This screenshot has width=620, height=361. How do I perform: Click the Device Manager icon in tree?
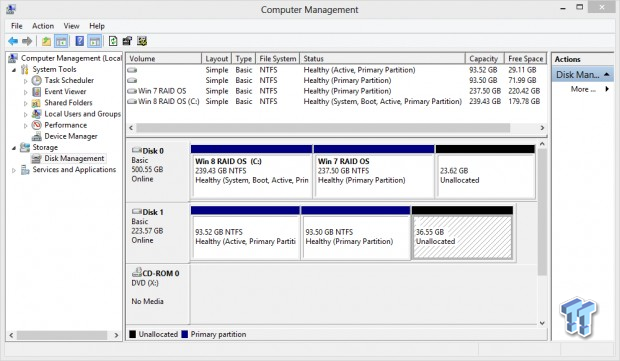(36, 136)
